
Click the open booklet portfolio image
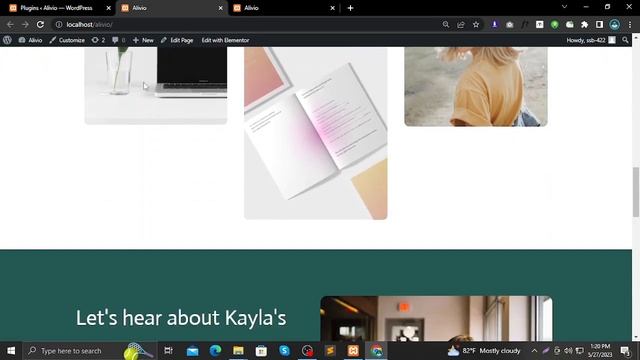pyautogui.click(x=316, y=133)
